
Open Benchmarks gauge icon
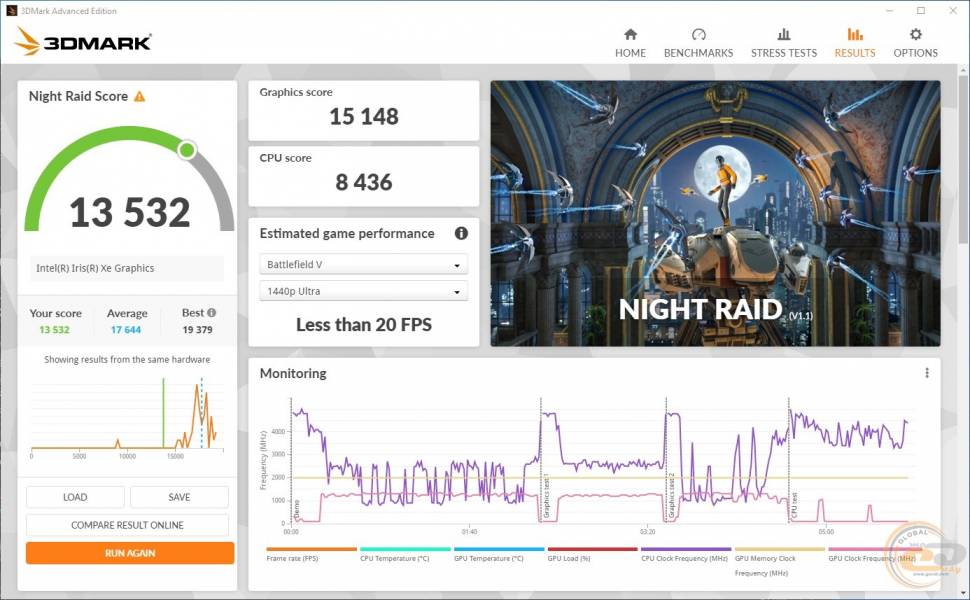[x=698, y=34]
